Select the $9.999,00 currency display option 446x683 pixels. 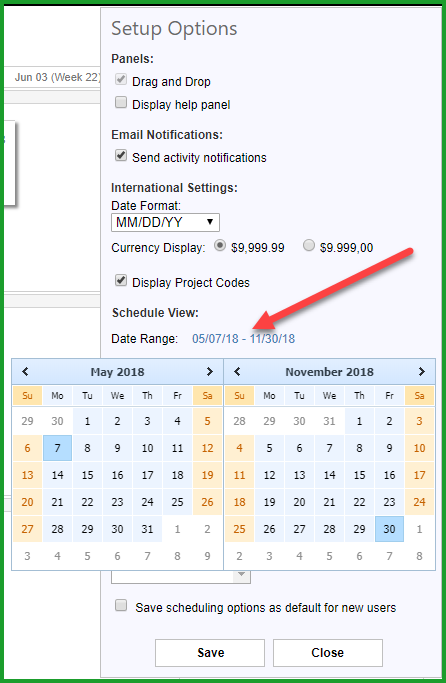(309, 245)
